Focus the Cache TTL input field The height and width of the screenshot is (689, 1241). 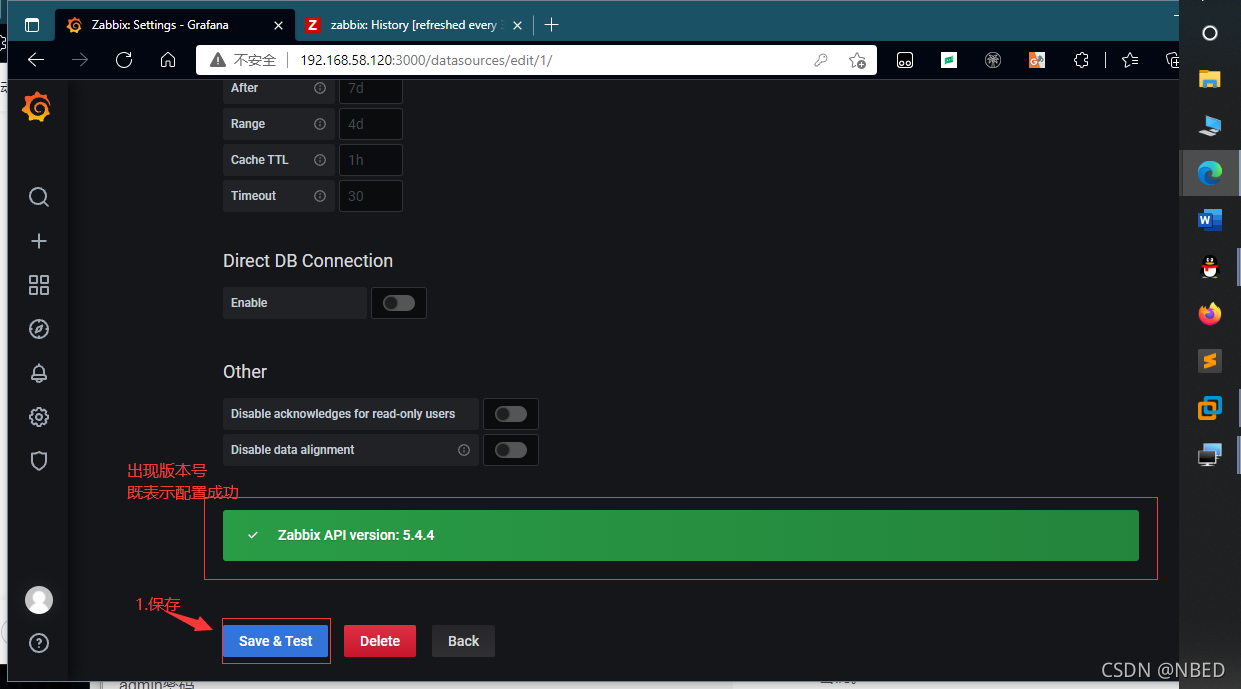pyautogui.click(x=371, y=160)
